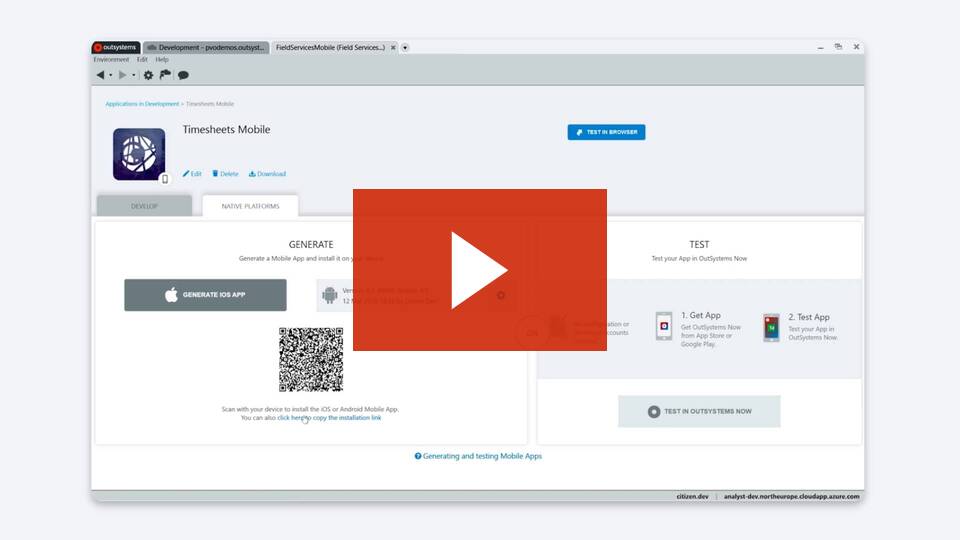Click the Test App phone icon
The height and width of the screenshot is (540, 960).
(771, 328)
